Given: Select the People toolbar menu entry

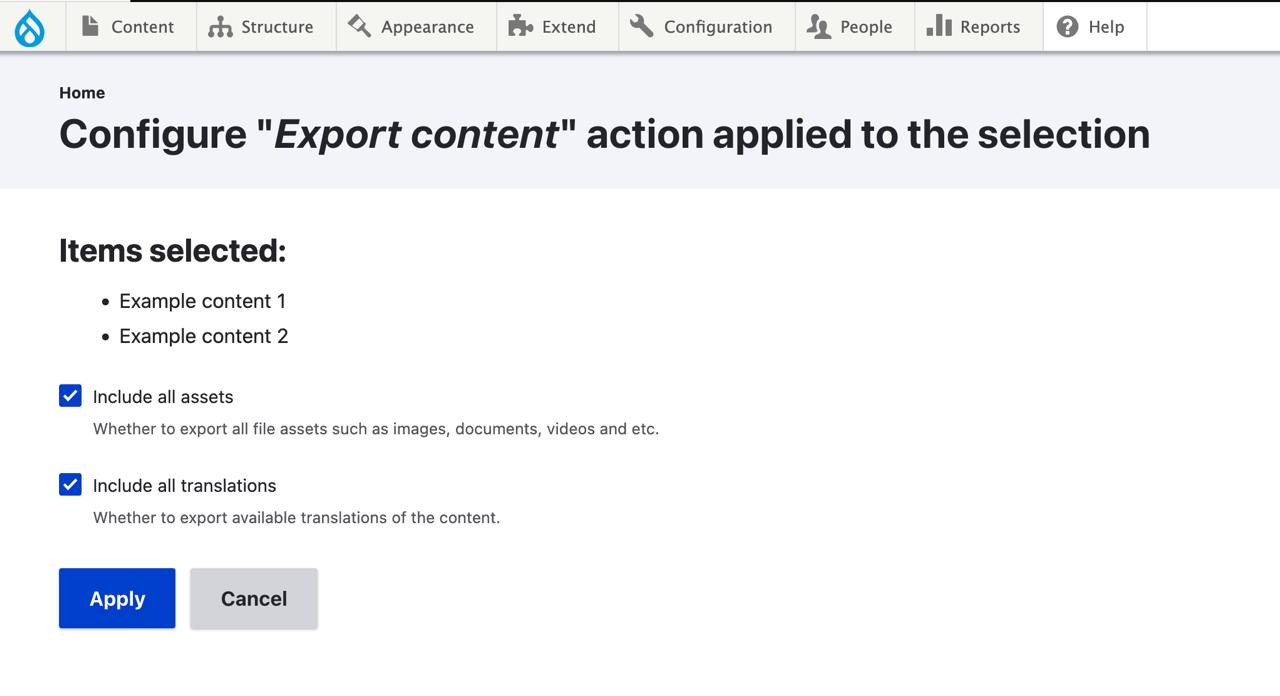Looking at the screenshot, I should 853,27.
